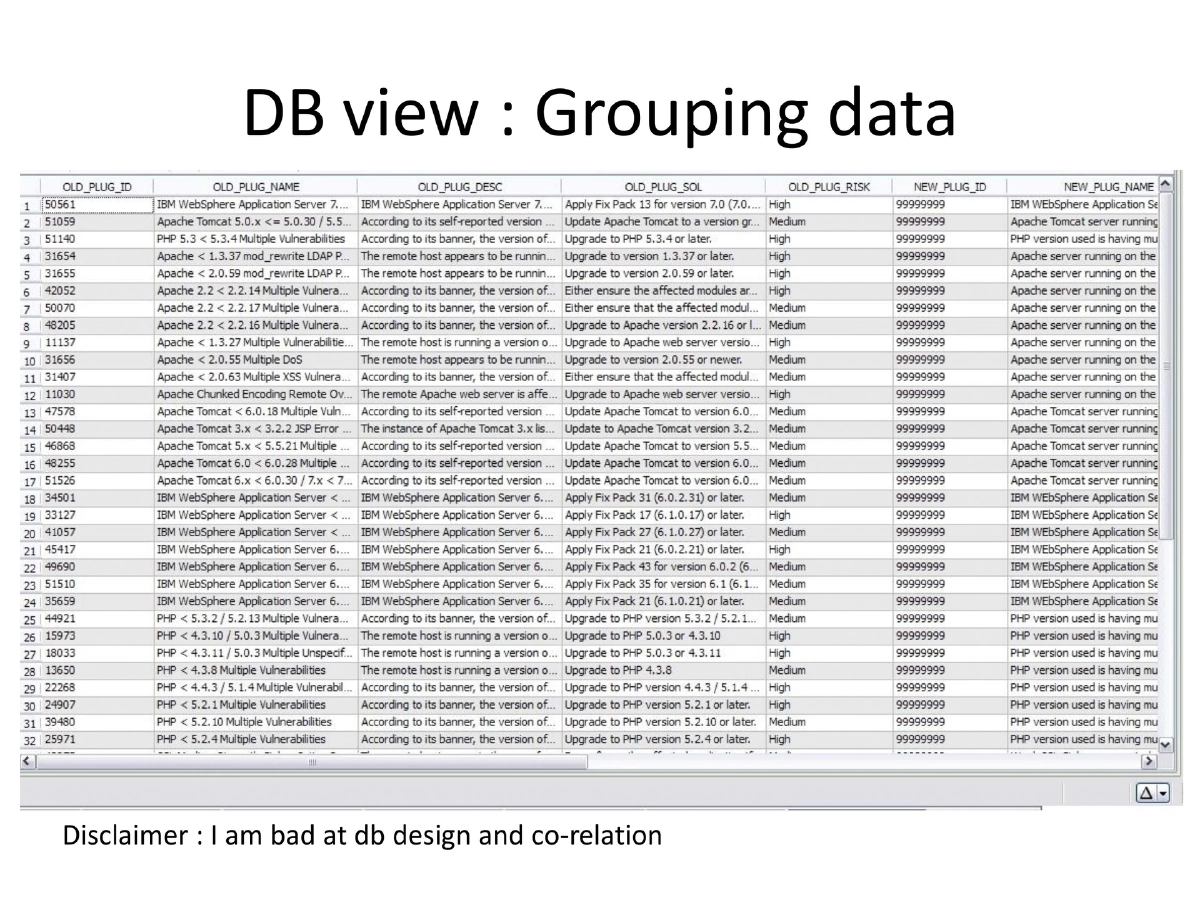
Task: Click the top-left select-all corner cell
Action: click(30, 186)
